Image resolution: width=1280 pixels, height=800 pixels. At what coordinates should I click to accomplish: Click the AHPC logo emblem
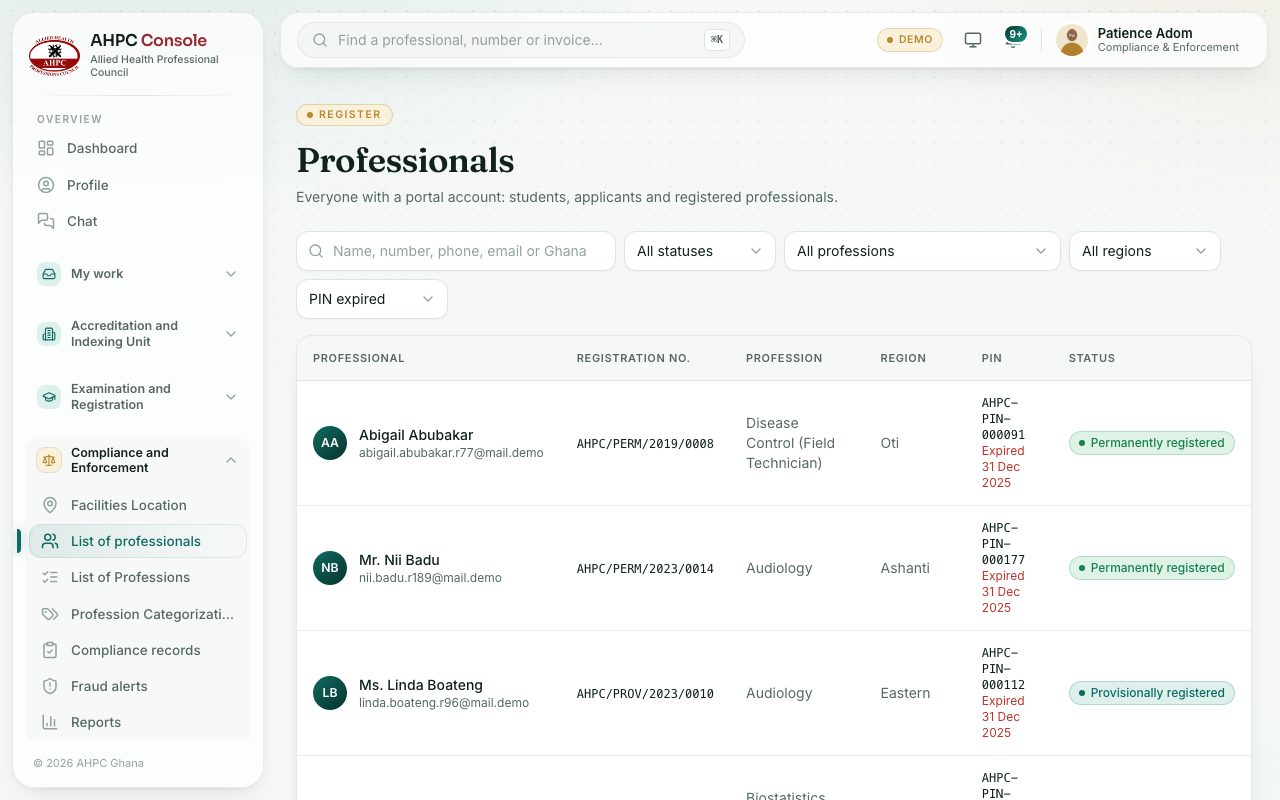pos(54,55)
